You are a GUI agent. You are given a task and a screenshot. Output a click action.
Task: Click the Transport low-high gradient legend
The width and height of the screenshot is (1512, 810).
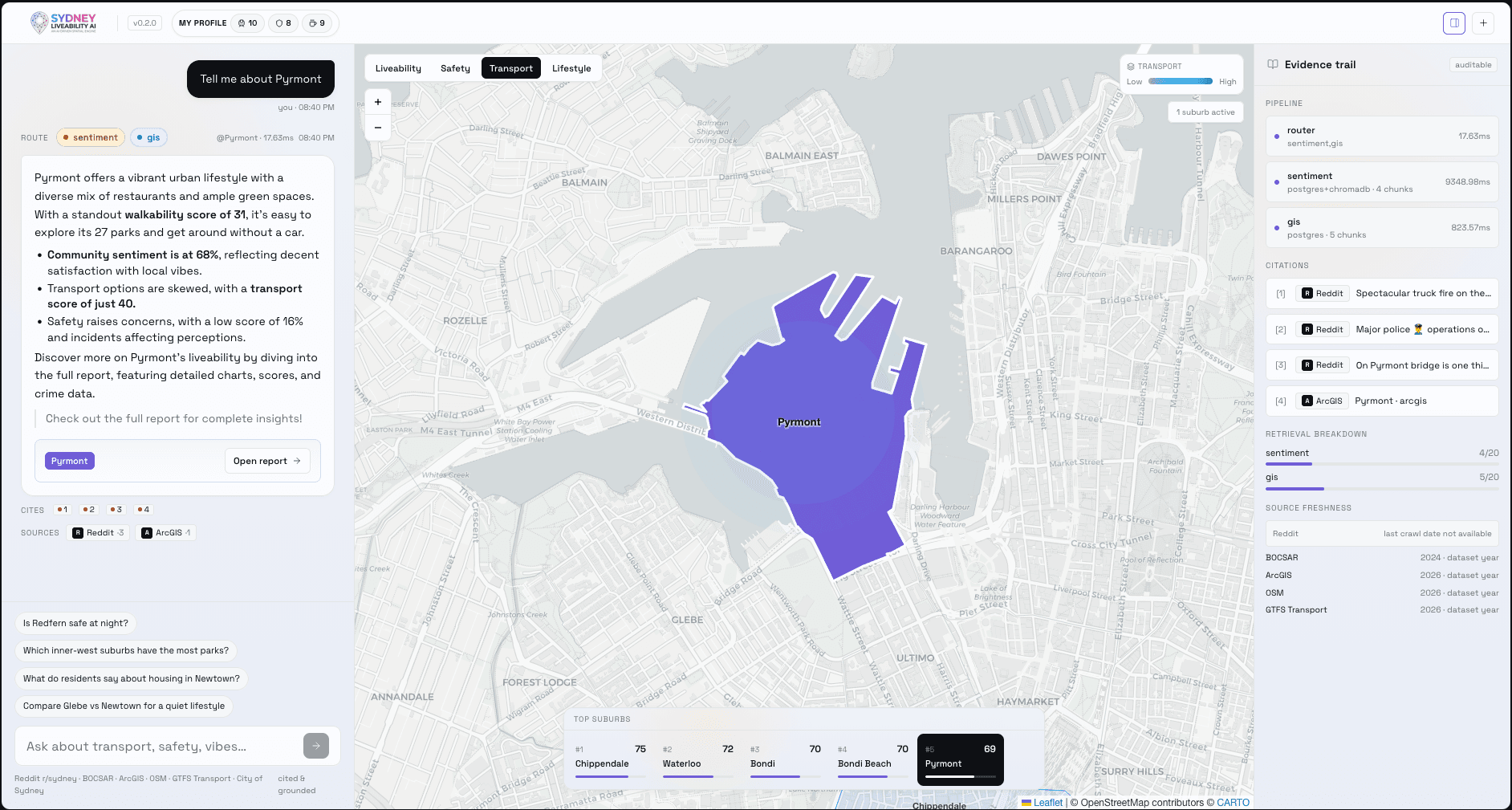1181,81
